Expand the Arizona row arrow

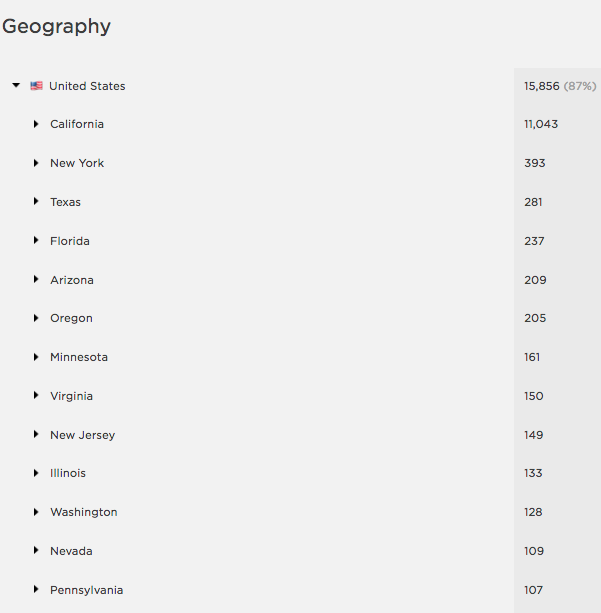pos(37,280)
